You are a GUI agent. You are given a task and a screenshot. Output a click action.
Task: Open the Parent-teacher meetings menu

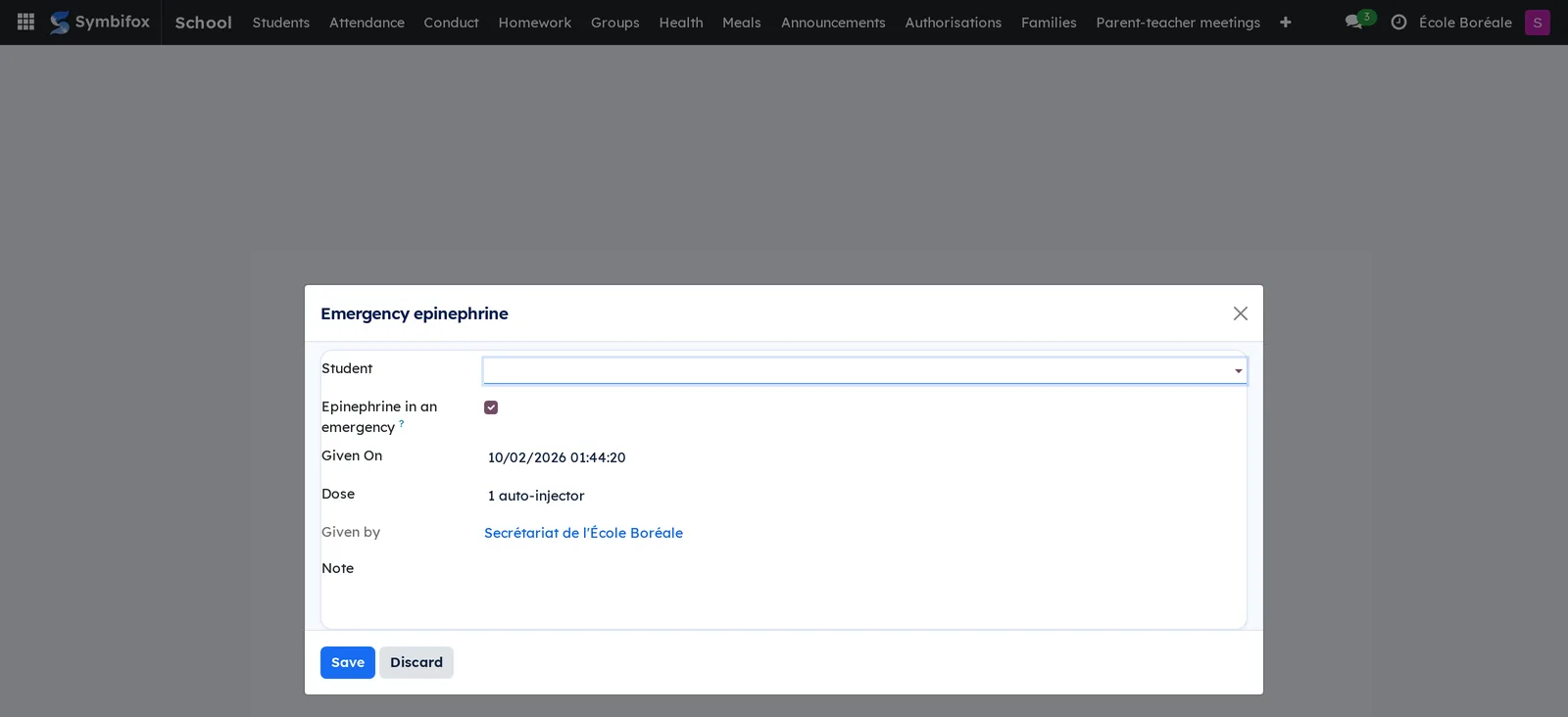[x=1178, y=23]
